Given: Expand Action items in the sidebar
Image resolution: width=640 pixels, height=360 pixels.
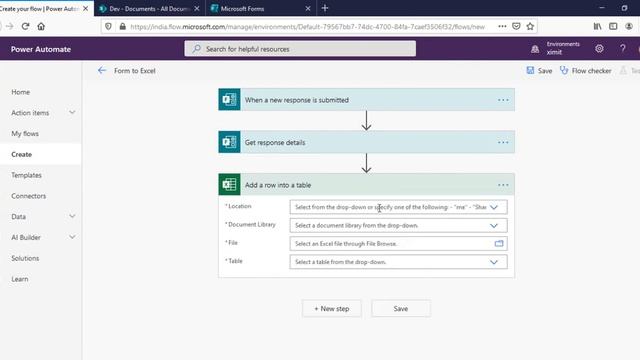Looking at the screenshot, I should pos(72,112).
